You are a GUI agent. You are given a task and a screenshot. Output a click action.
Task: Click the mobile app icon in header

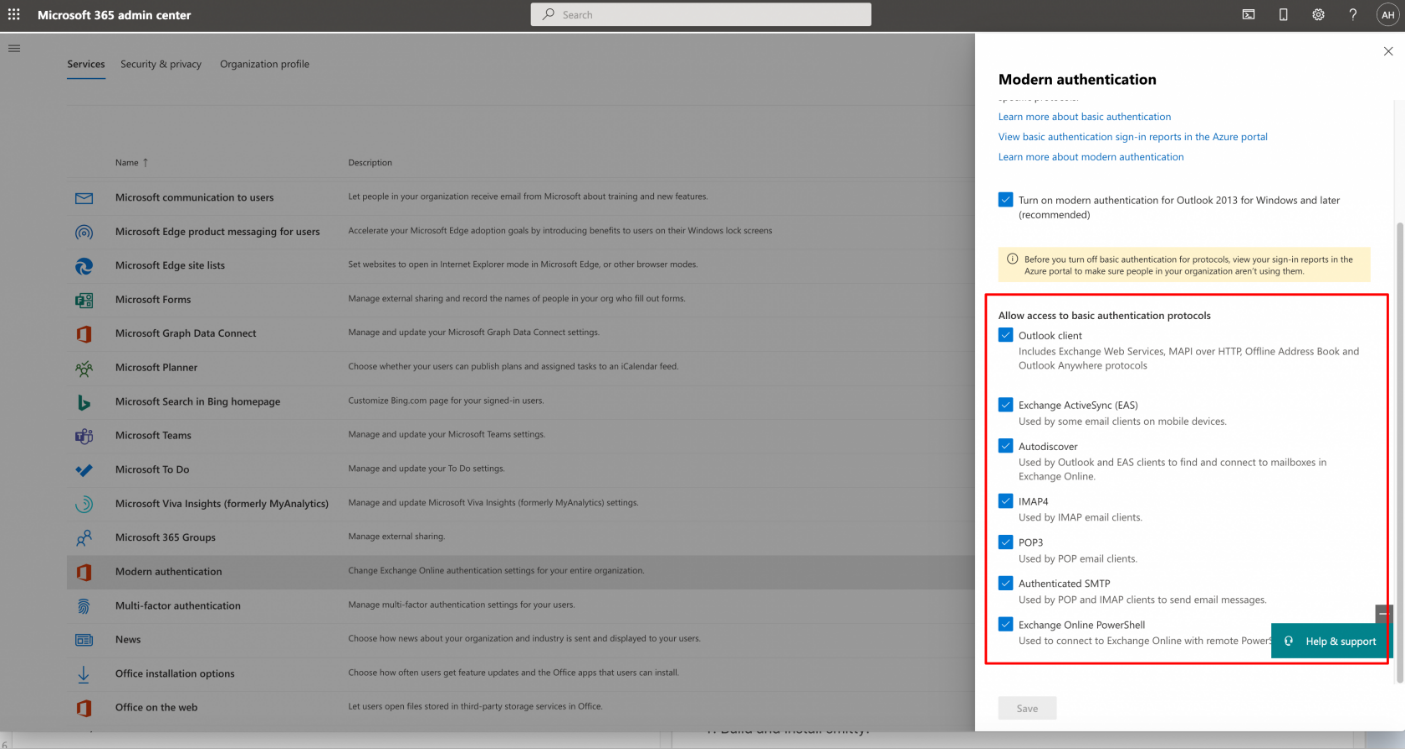click(x=1283, y=15)
